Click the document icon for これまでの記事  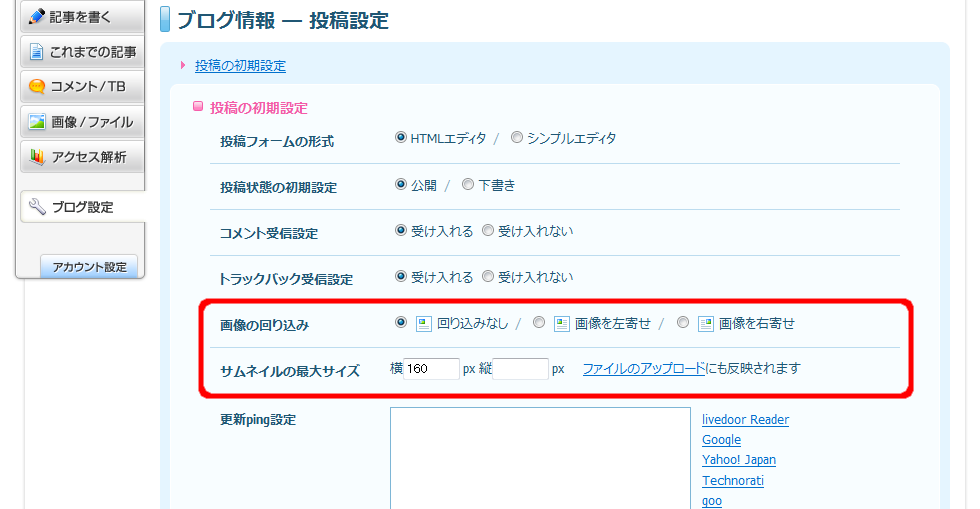coord(37,52)
